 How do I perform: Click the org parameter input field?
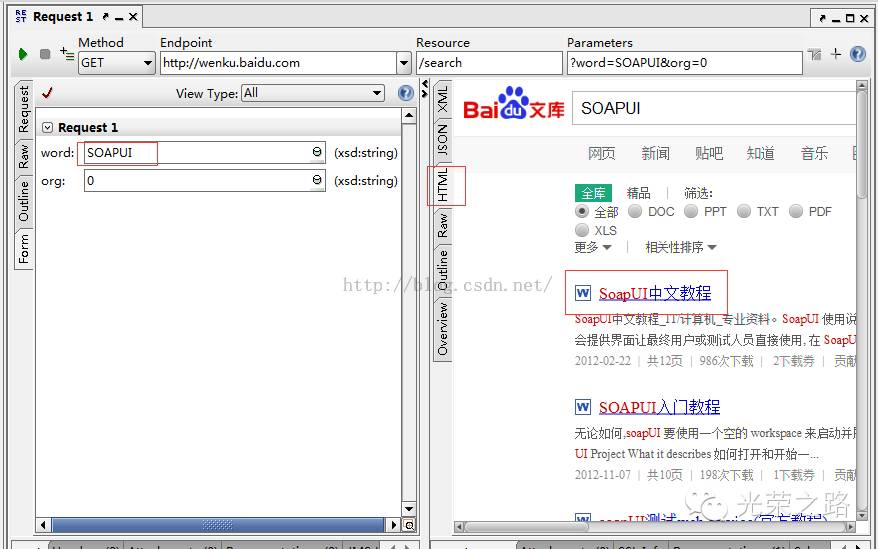pos(205,180)
